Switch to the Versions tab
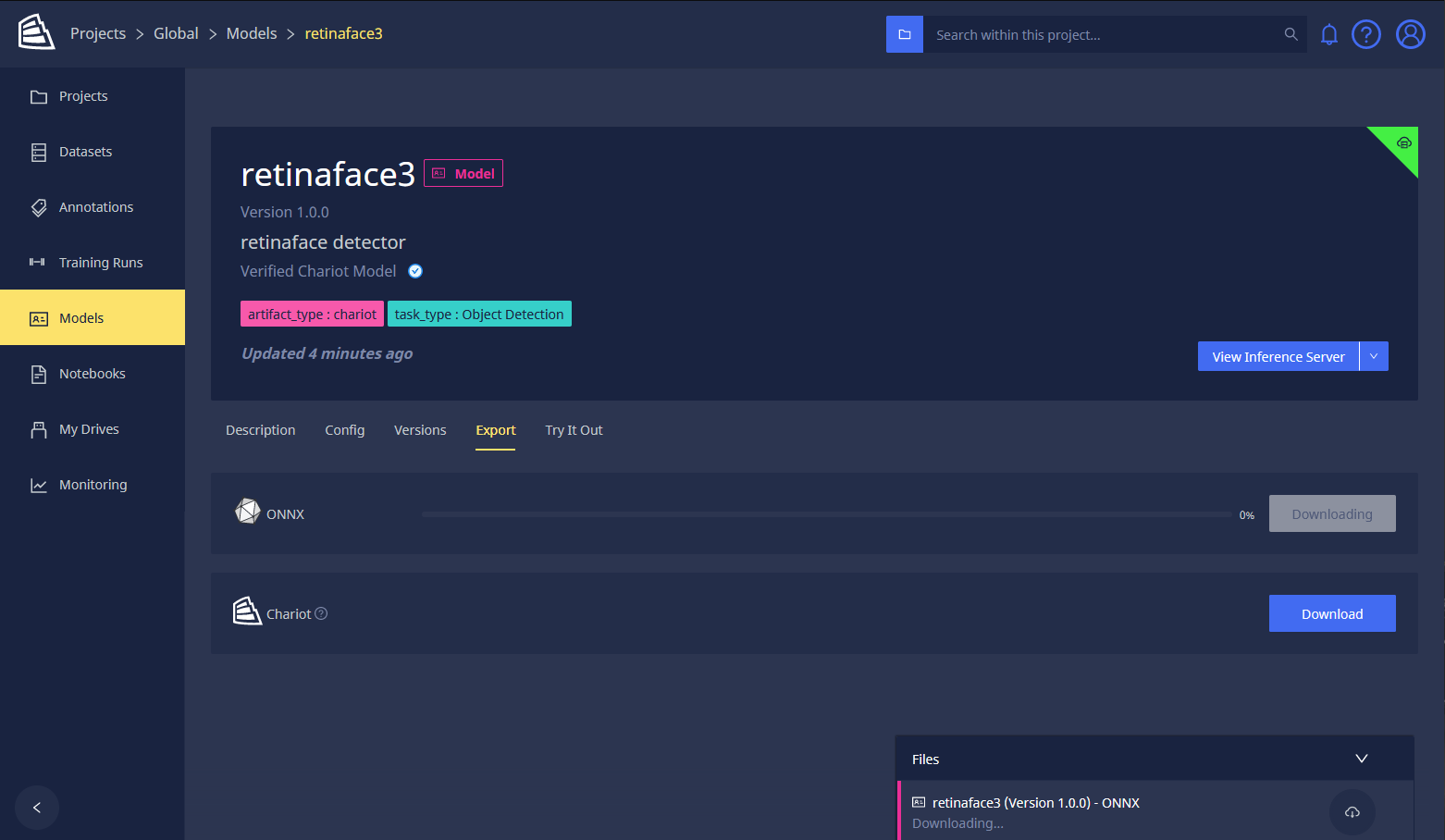 tap(420, 430)
